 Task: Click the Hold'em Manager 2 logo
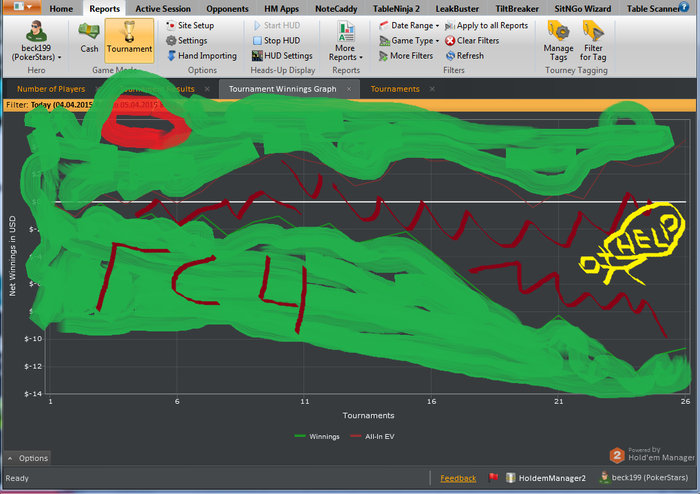[x=617, y=455]
